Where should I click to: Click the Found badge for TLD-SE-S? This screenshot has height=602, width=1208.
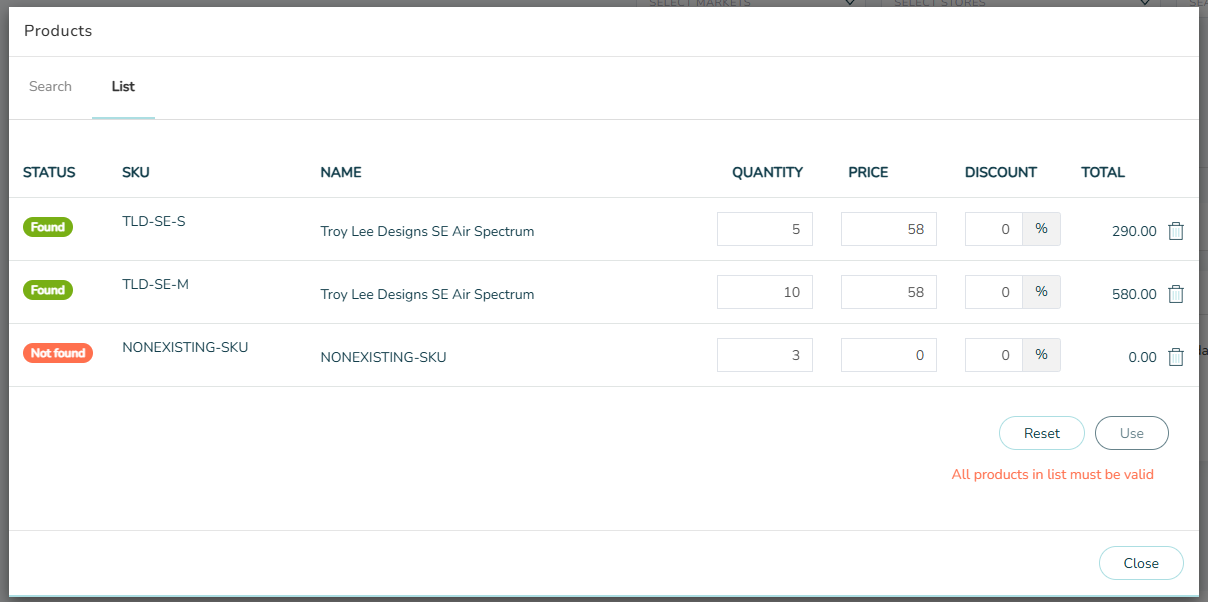(48, 227)
